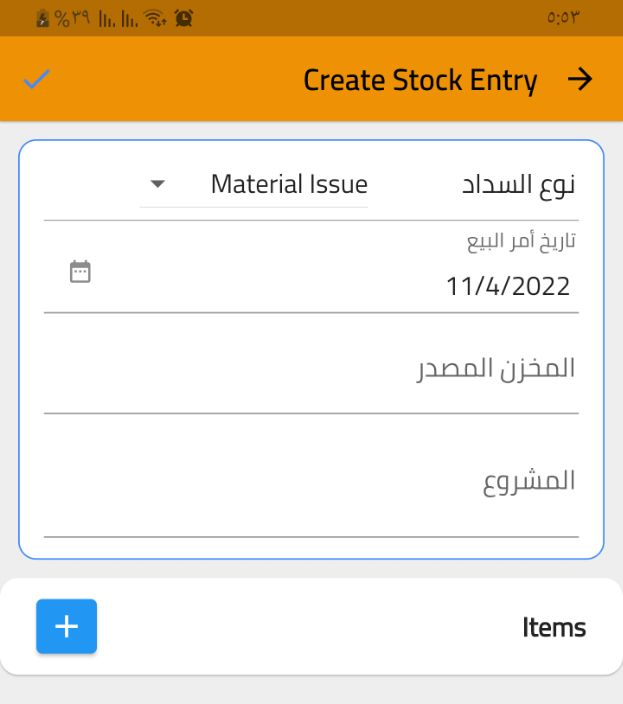The height and width of the screenshot is (704, 623).
Task: Tap the Wi-Fi status bar icon
Action: (x=155, y=18)
